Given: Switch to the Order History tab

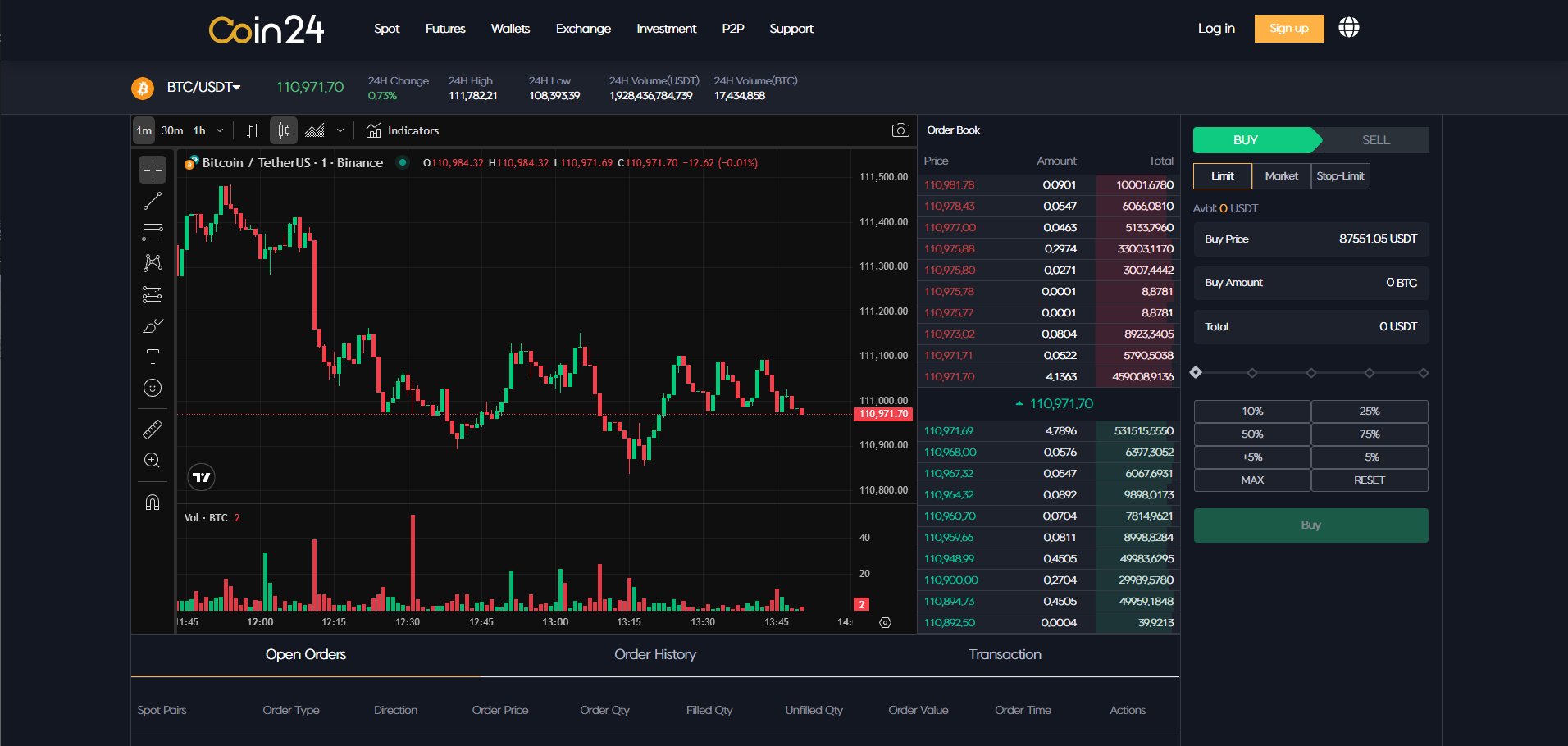Looking at the screenshot, I should [x=654, y=654].
